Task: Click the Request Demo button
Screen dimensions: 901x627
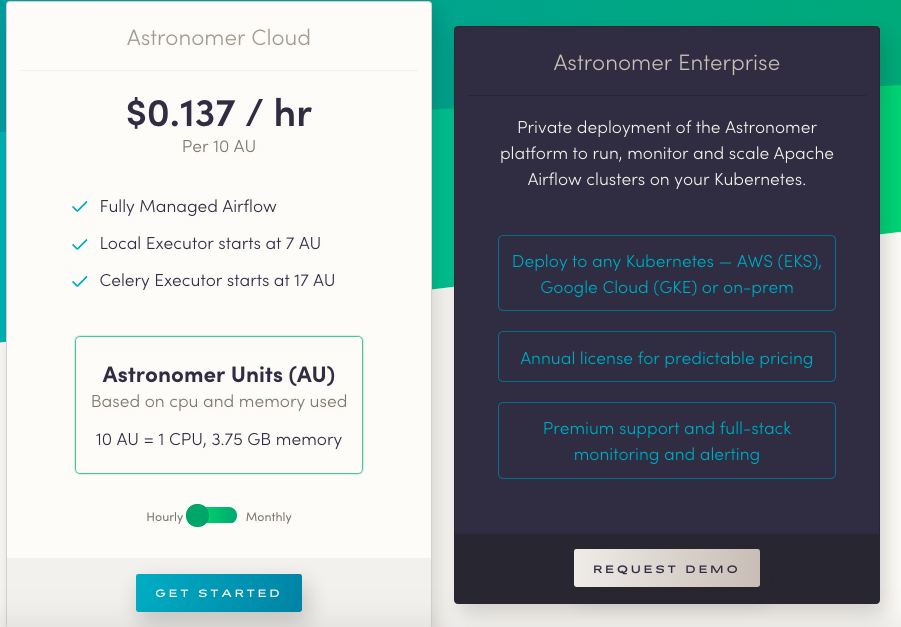Action: pyautogui.click(x=667, y=568)
